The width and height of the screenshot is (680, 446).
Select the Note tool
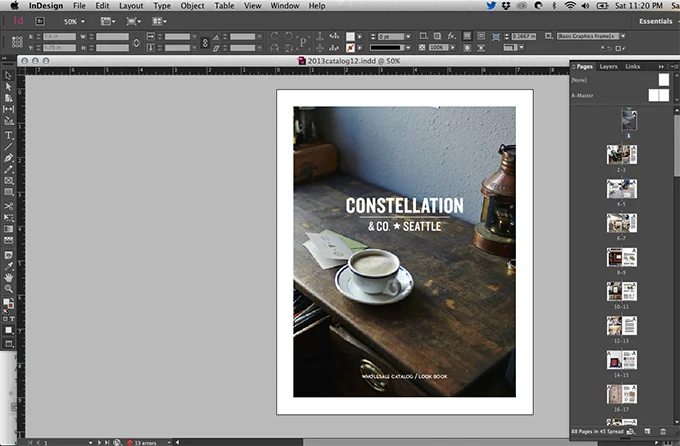(x=8, y=255)
